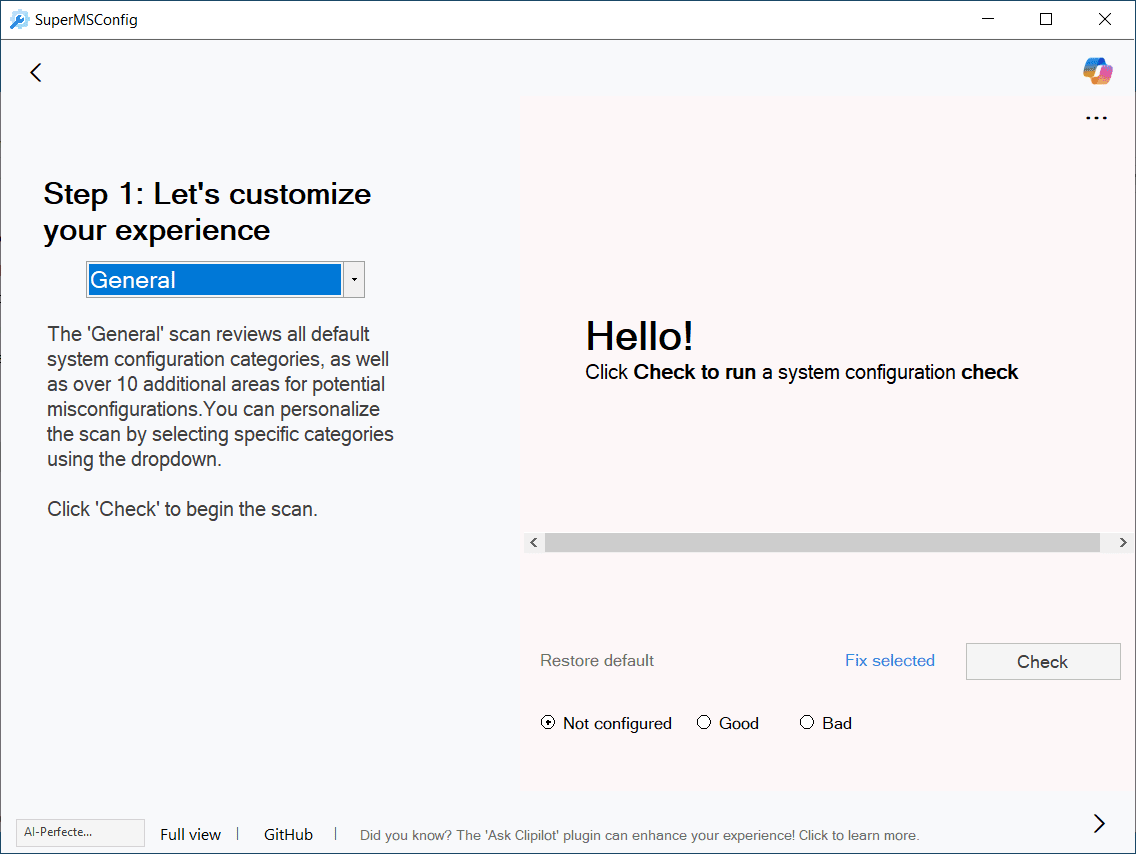This screenshot has width=1136, height=854.
Task: Open the three-dots more options menu
Action: click(x=1096, y=118)
